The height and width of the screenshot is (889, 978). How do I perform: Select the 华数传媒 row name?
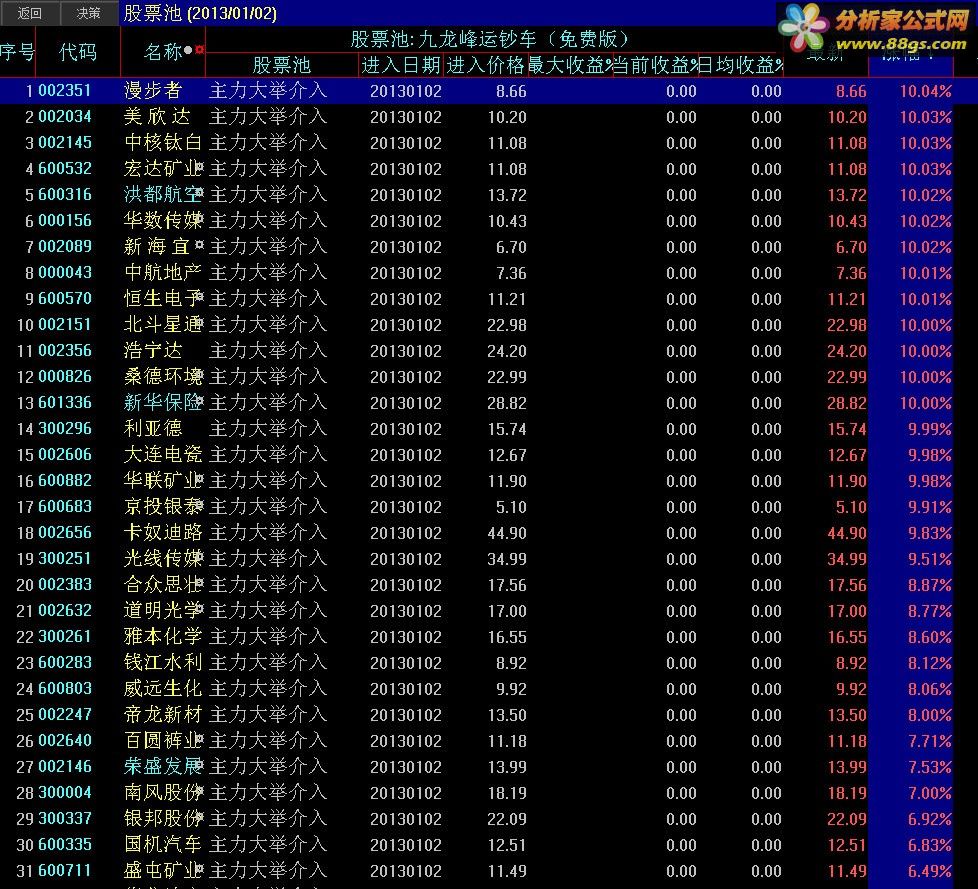coord(163,221)
